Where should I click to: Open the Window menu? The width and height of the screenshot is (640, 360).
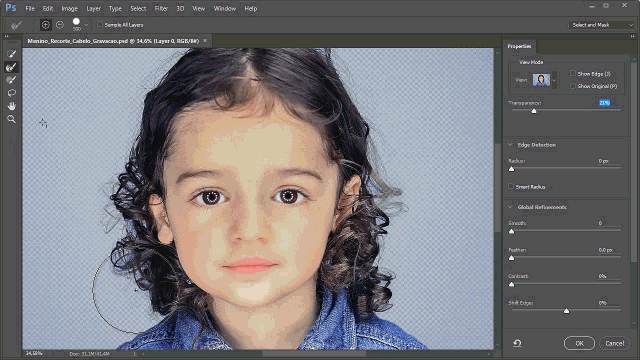pos(224,8)
